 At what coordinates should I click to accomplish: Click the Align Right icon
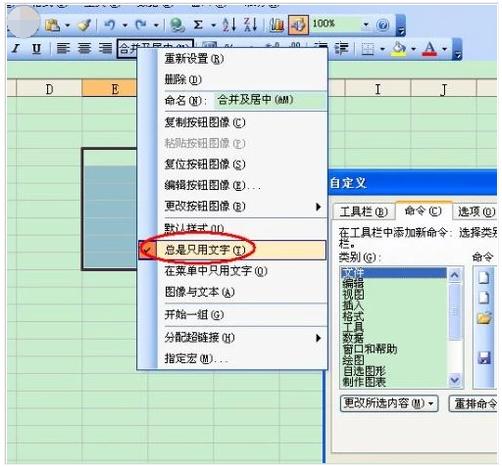coord(105,49)
